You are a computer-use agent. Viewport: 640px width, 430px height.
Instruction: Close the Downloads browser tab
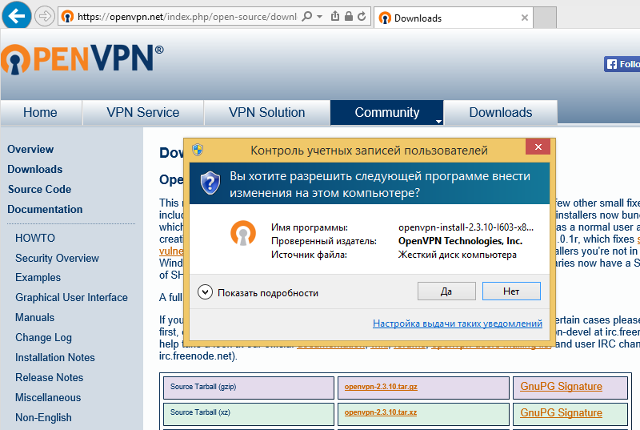[524, 18]
